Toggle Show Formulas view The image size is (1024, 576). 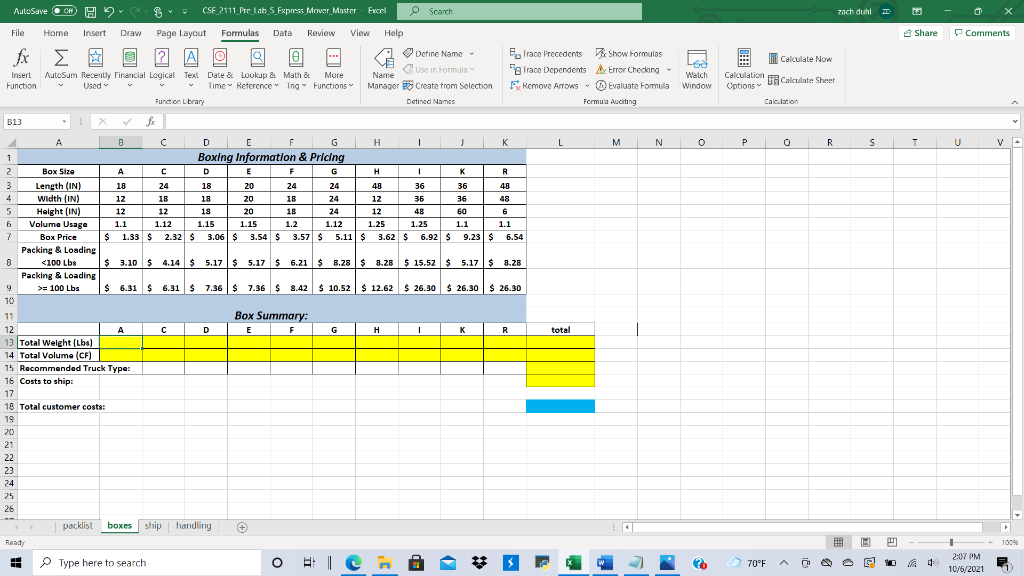(629, 54)
